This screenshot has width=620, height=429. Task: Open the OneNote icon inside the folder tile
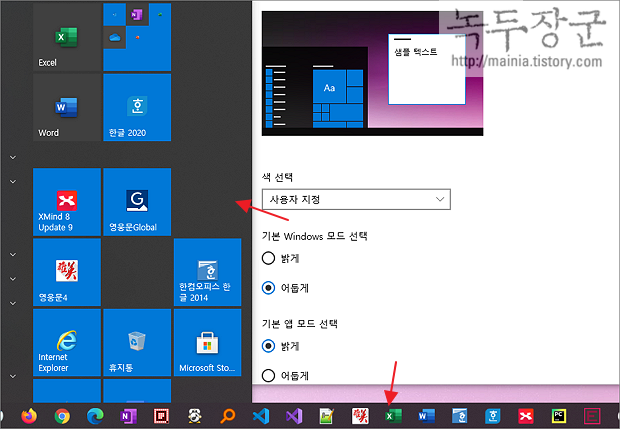(137, 15)
